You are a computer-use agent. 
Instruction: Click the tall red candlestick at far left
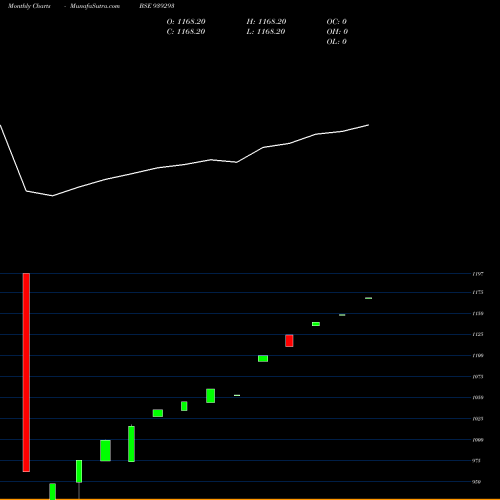26,372
